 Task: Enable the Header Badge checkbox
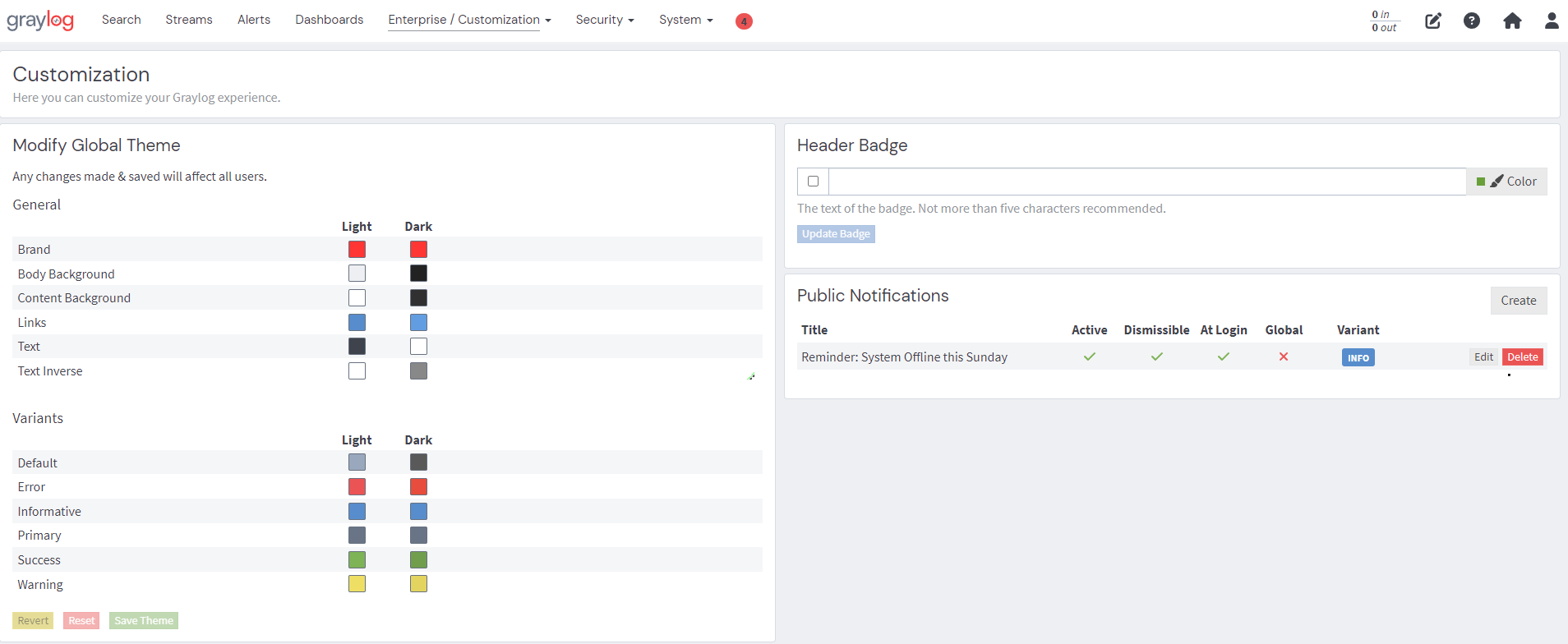click(813, 182)
